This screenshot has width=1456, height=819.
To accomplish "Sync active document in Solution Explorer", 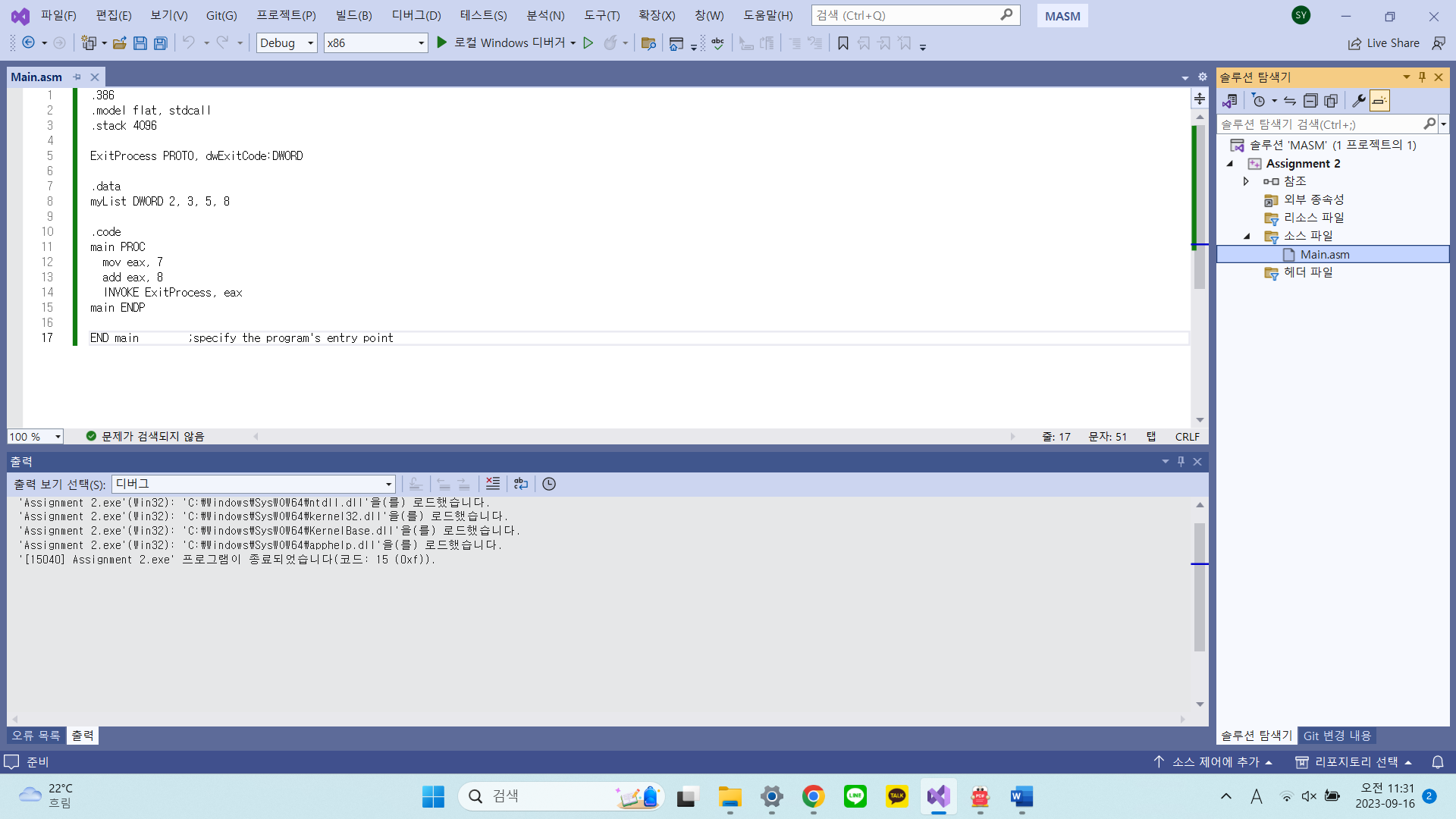I will 1289,100.
